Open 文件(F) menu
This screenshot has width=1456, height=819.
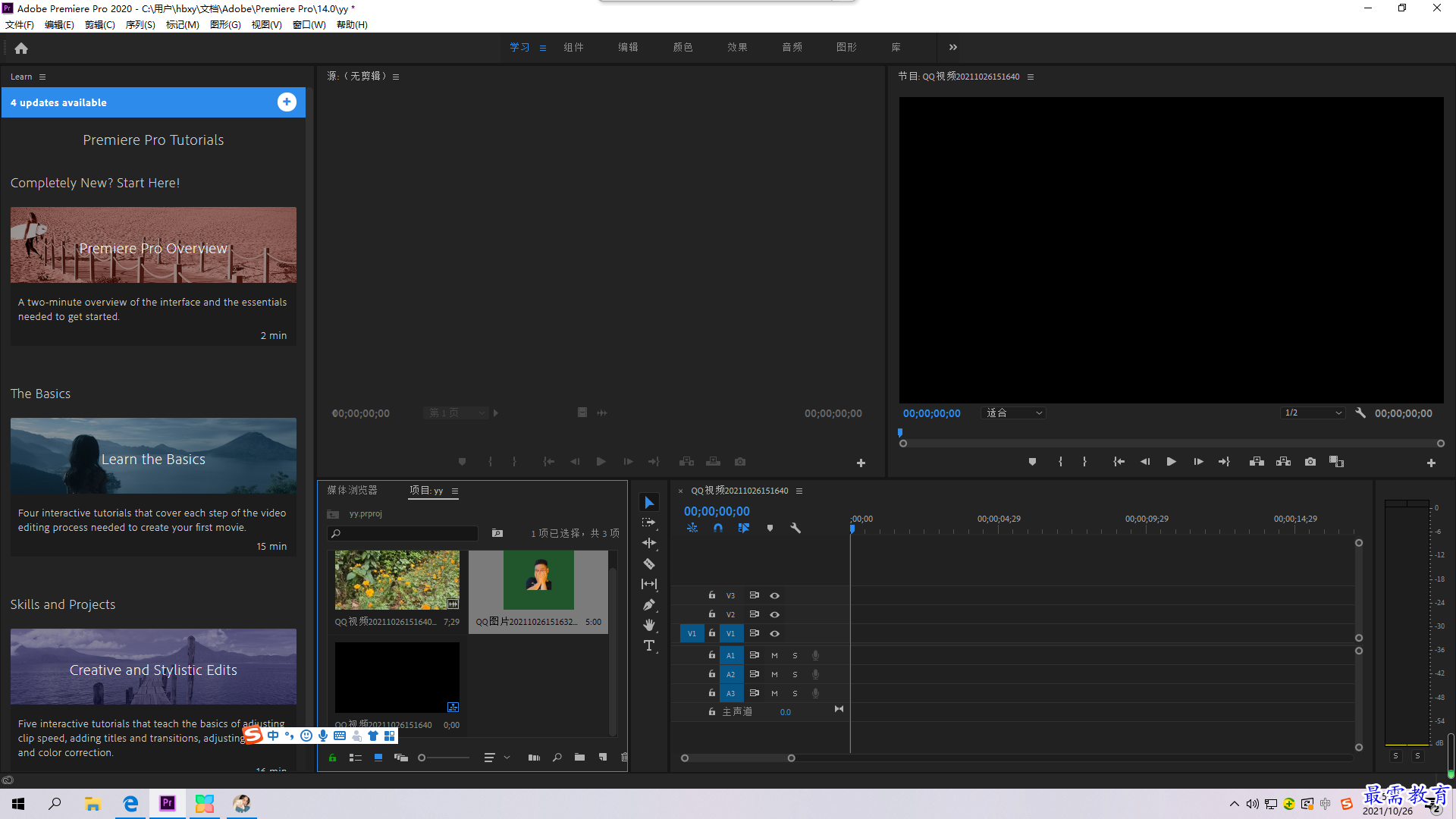20,25
